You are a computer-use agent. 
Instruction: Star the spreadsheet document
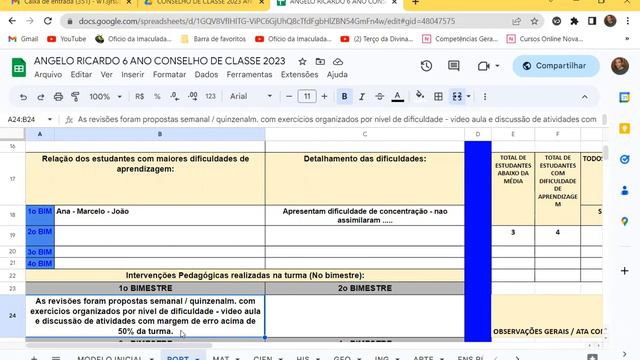pos(302,62)
